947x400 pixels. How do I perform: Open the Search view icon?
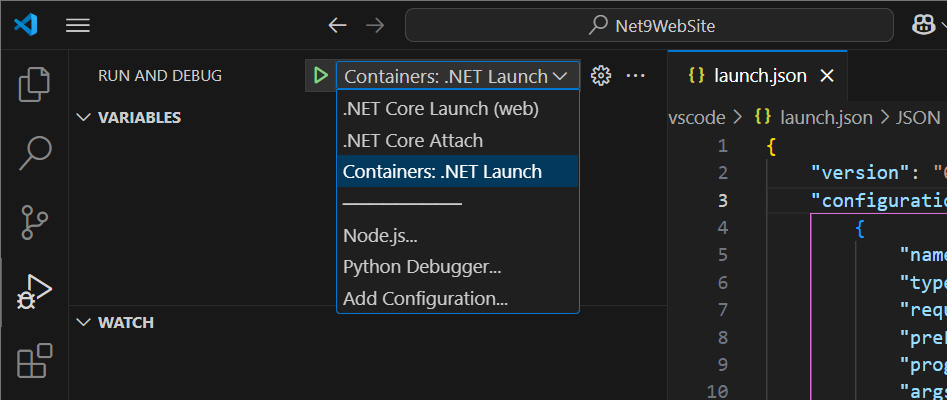pos(34,153)
